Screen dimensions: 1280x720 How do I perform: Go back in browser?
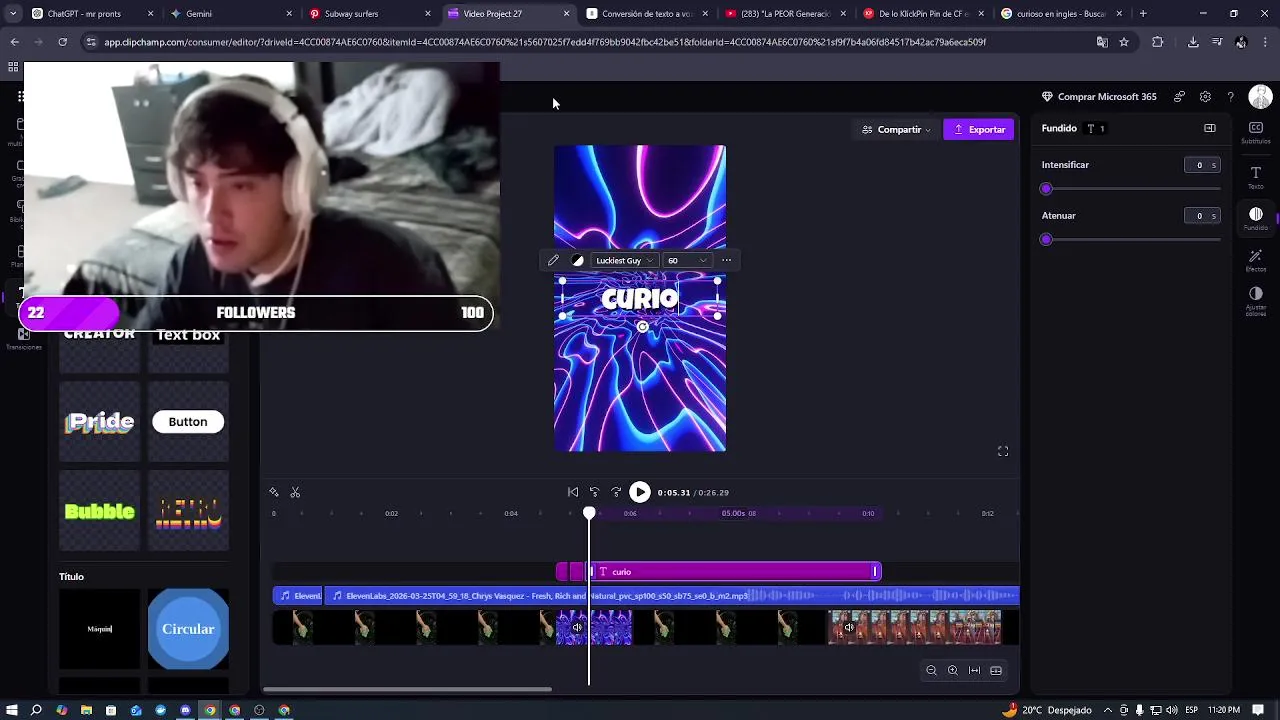pyautogui.click(x=14, y=42)
